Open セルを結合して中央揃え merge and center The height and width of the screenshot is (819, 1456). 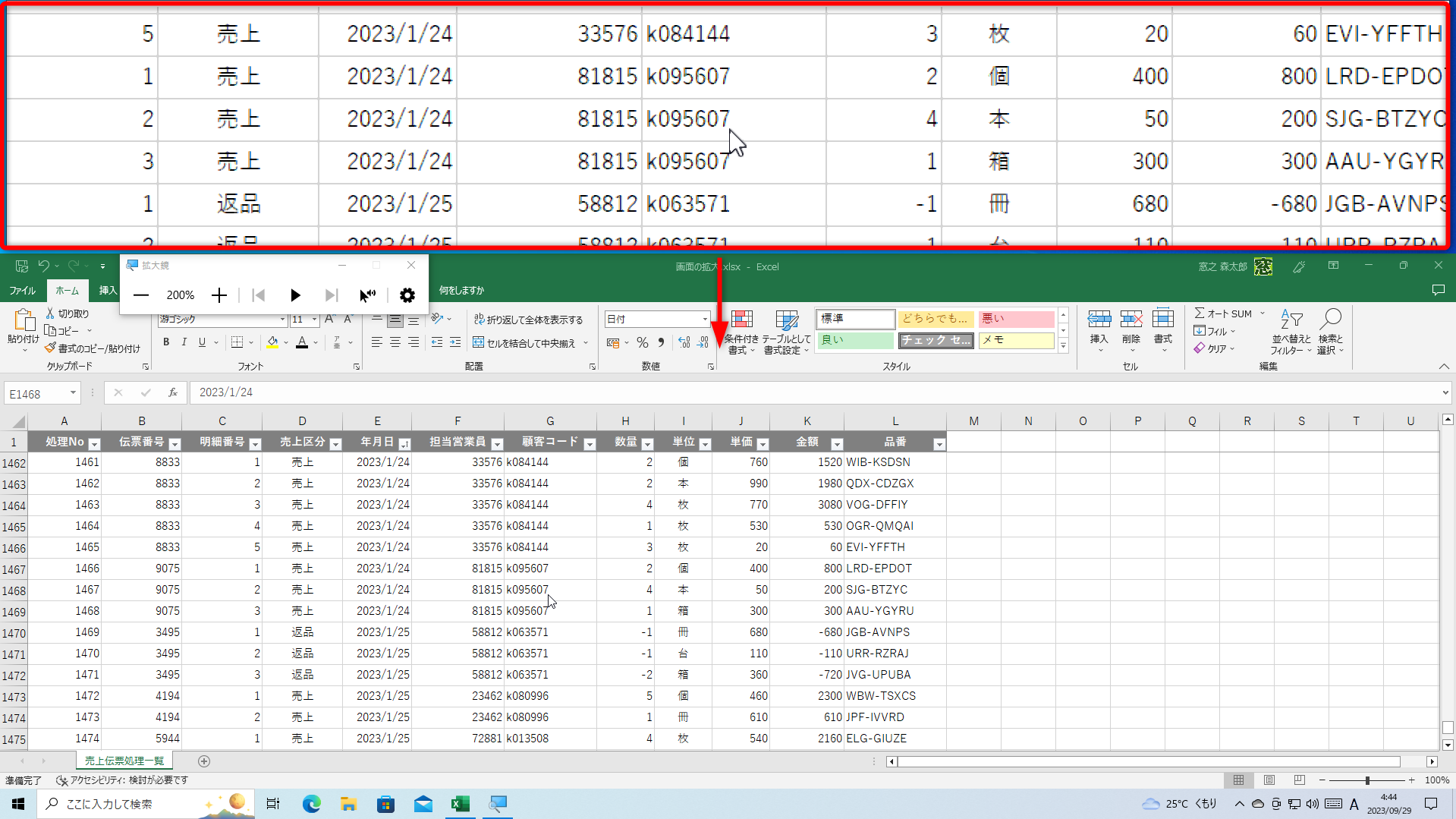pos(524,343)
